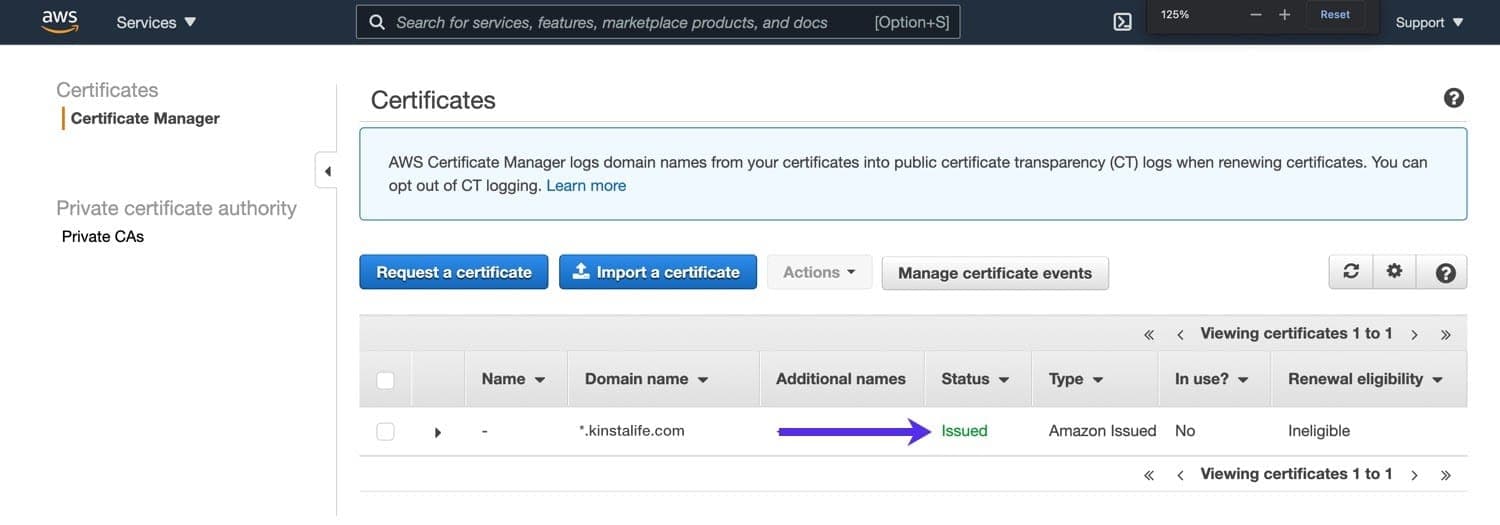This screenshot has height=525, width=1500.
Task: Tick checkbox for *.kinstalife.com certificate
Action: pos(385,432)
